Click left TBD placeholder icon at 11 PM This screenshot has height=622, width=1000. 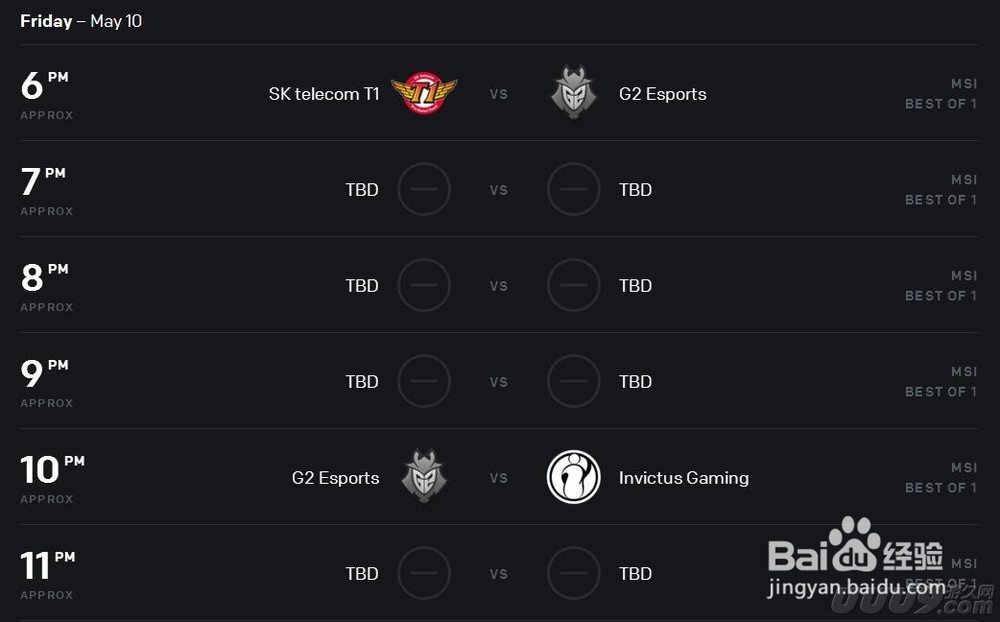click(424, 573)
